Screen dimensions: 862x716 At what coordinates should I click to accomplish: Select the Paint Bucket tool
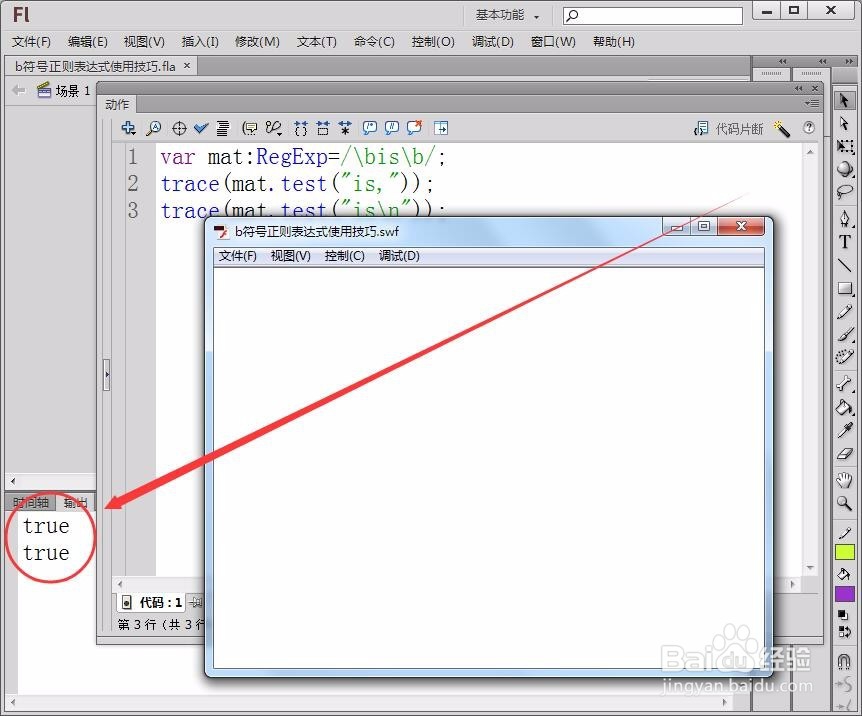(x=844, y=407)
